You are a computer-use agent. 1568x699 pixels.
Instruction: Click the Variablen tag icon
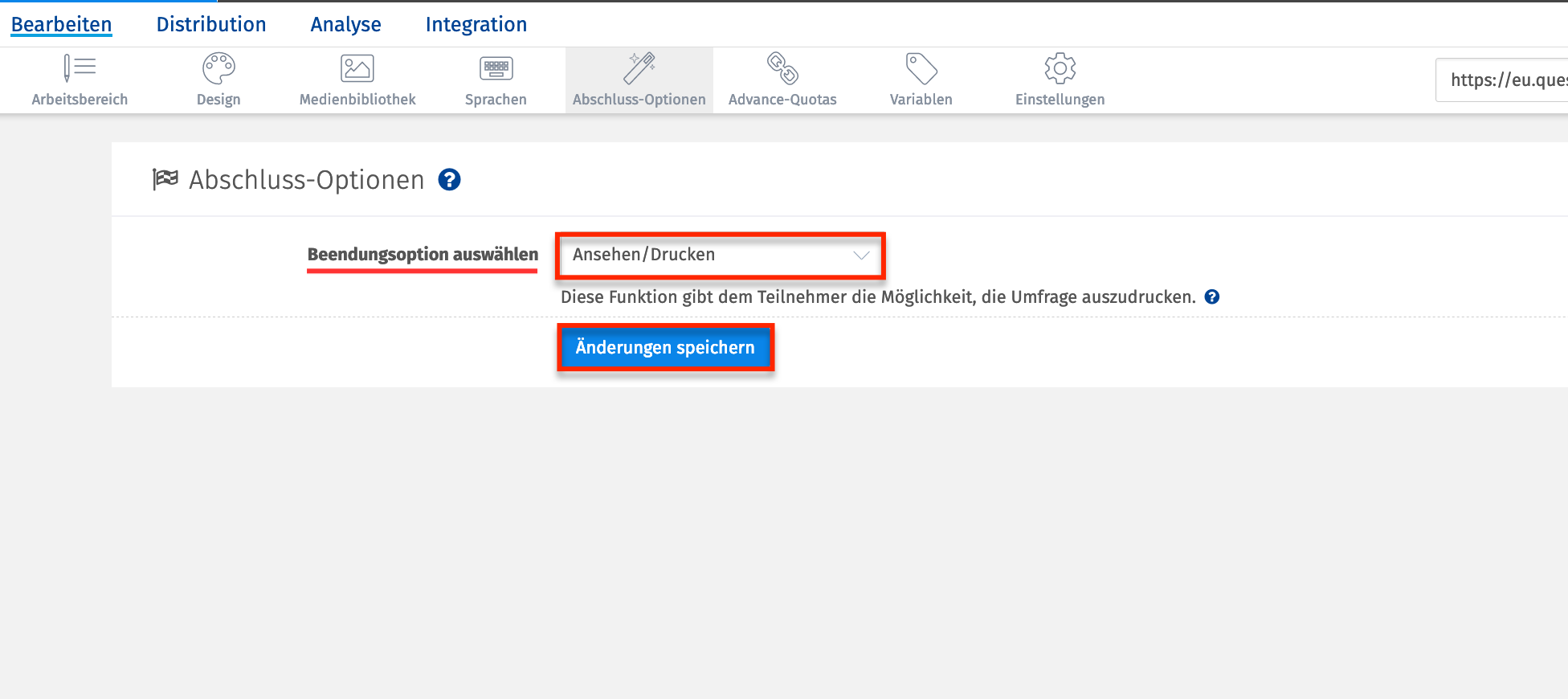pos(921,69)
